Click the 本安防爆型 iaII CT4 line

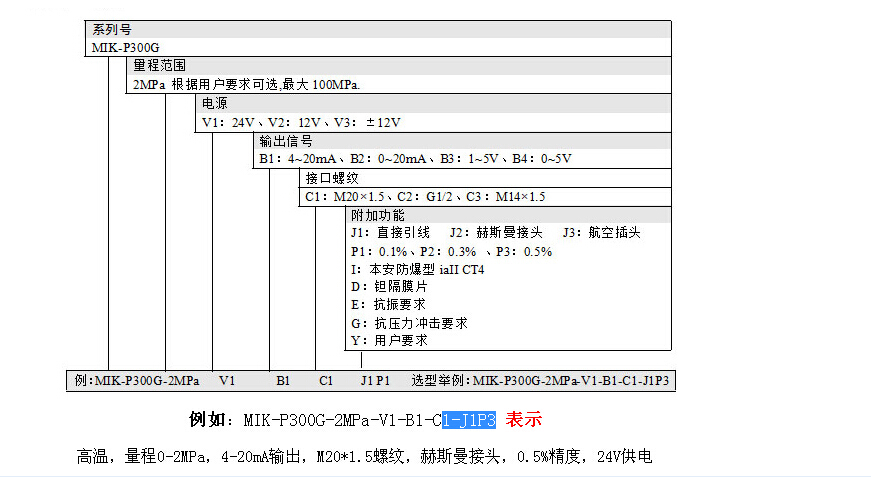(x=417, y=269)
